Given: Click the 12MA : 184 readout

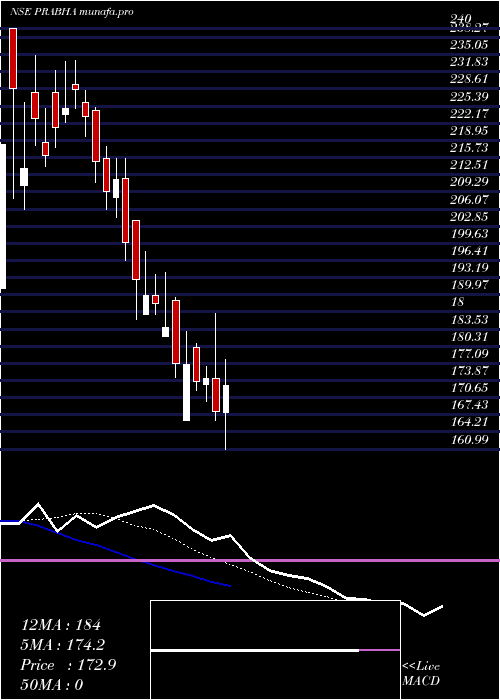Looking at the screenshot, I should (61, 625).
